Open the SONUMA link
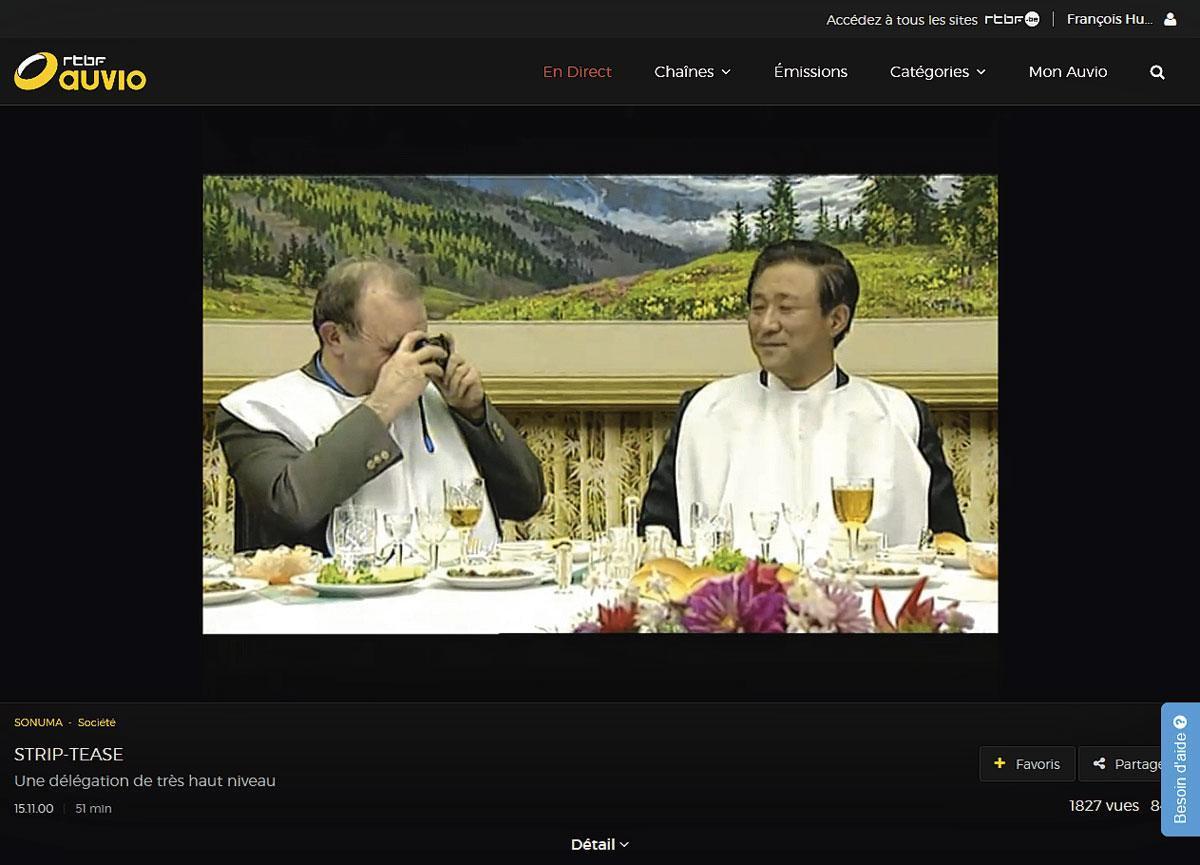This screenshot has height=865, width=1200. click(x=38, y=722)
